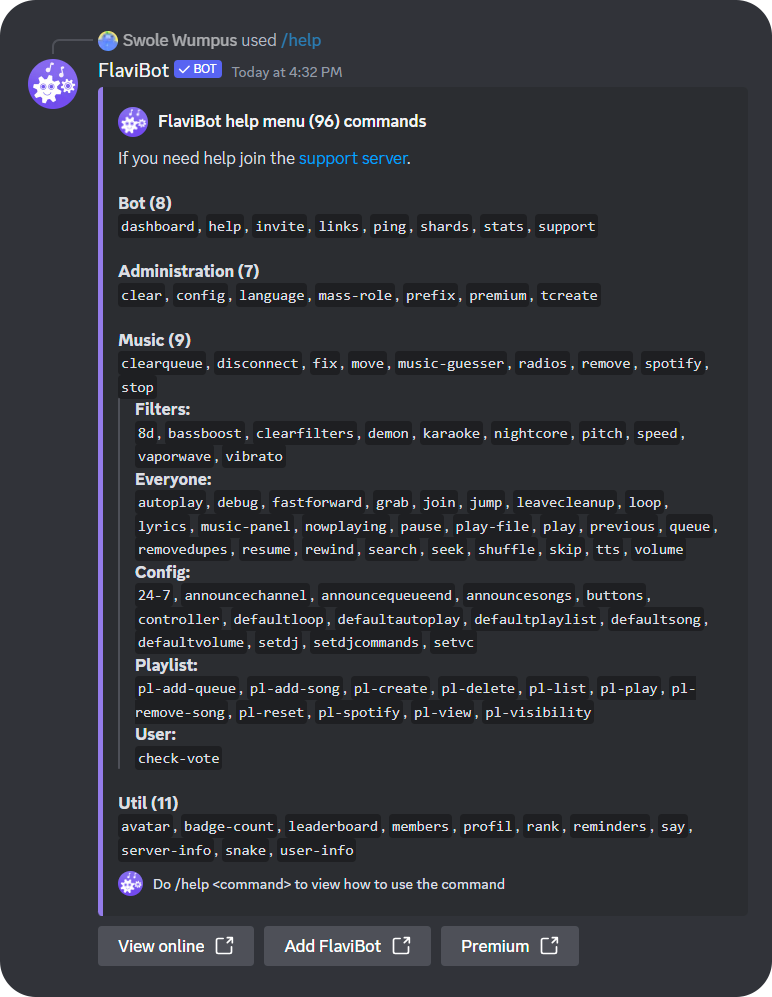This screenshot has width=772, height=997.
Task: Click the verified BOT badge
Action: click(x=196, y=70)
